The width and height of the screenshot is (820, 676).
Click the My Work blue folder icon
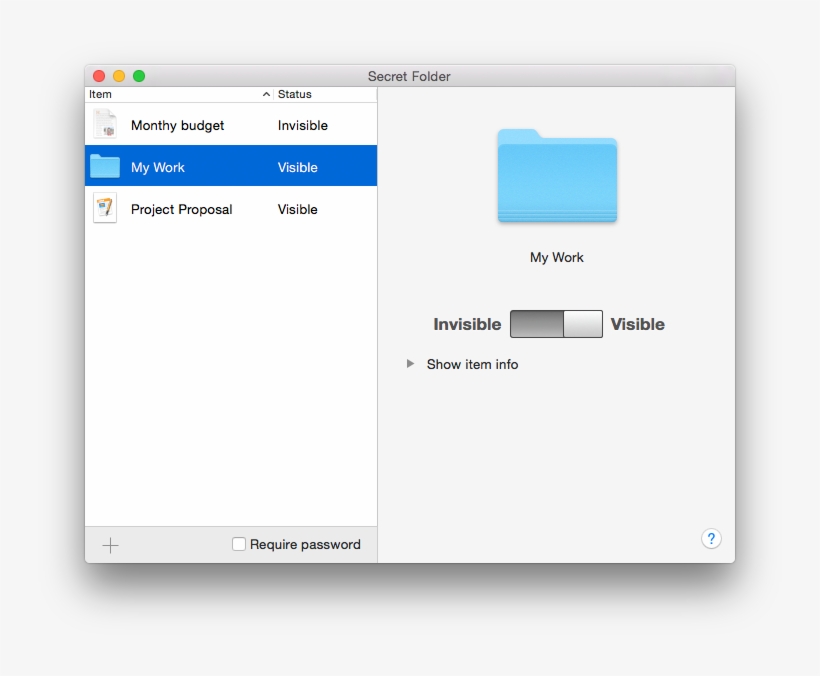point(105,165)
